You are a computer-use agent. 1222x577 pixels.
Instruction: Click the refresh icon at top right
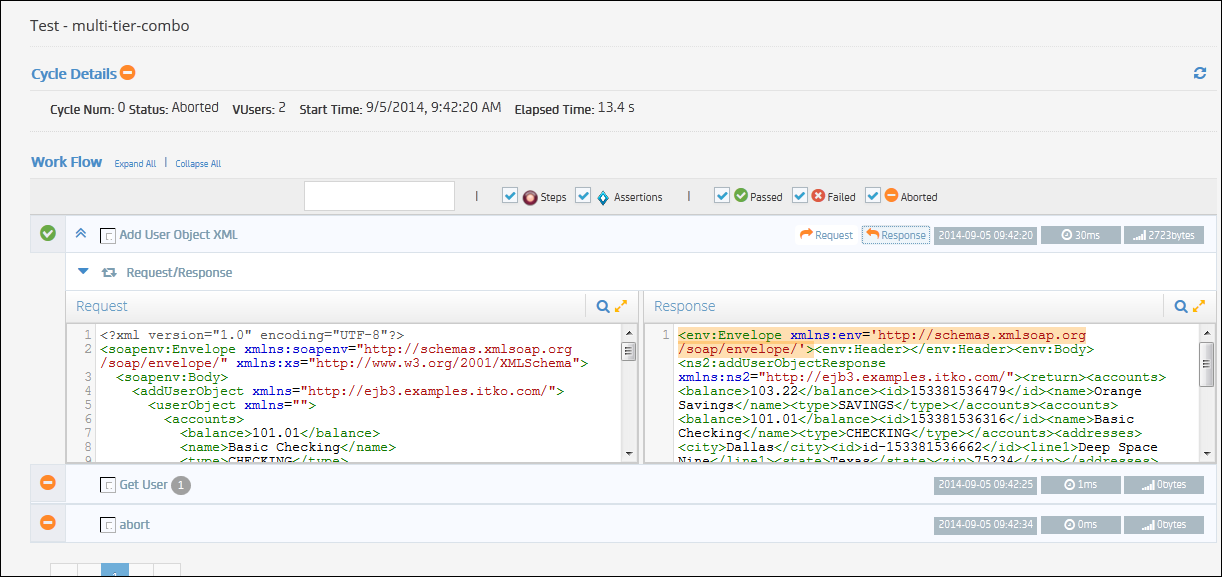[1199, 73]
